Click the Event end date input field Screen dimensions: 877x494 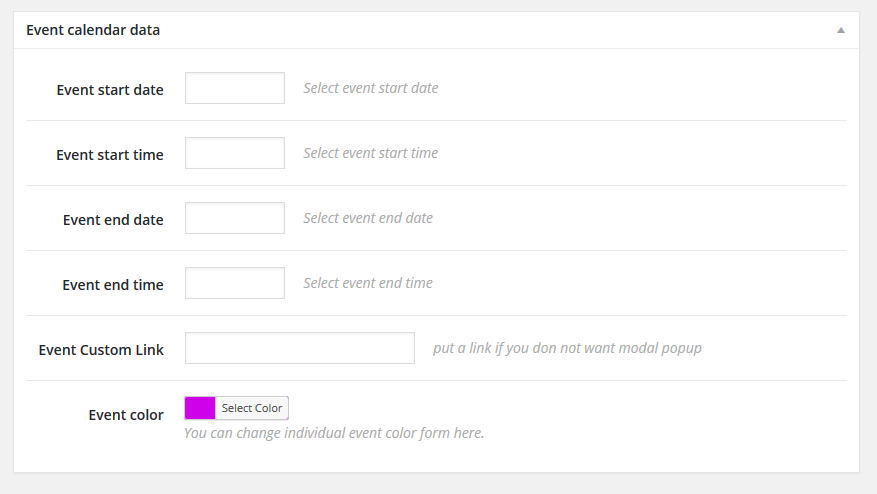click(235, 218)
